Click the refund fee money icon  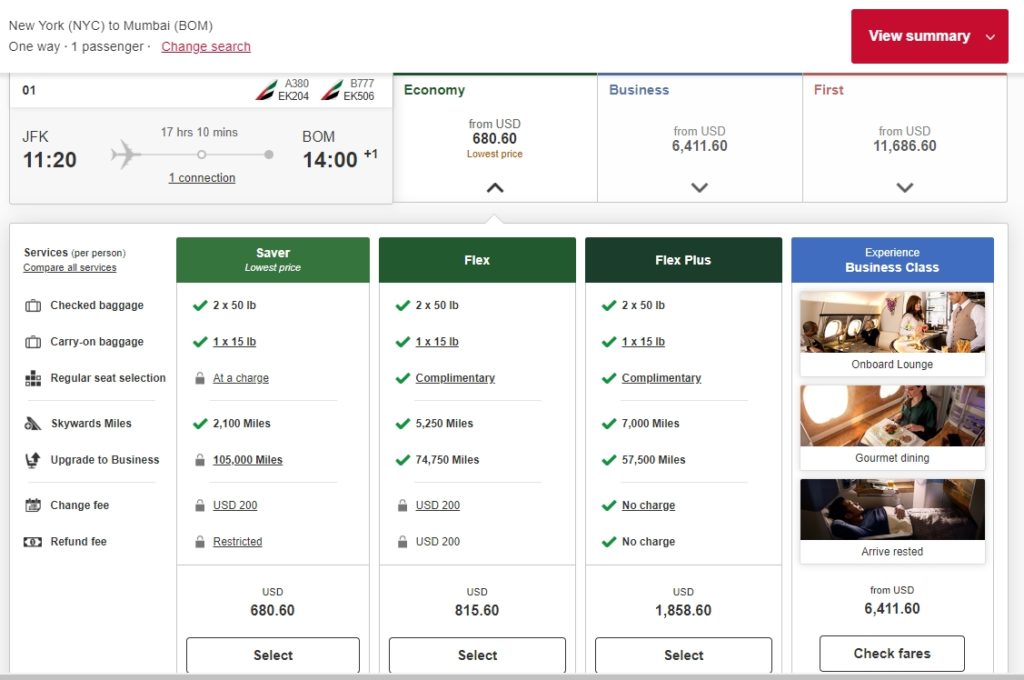pyautogui.click(x=33, y=542)
